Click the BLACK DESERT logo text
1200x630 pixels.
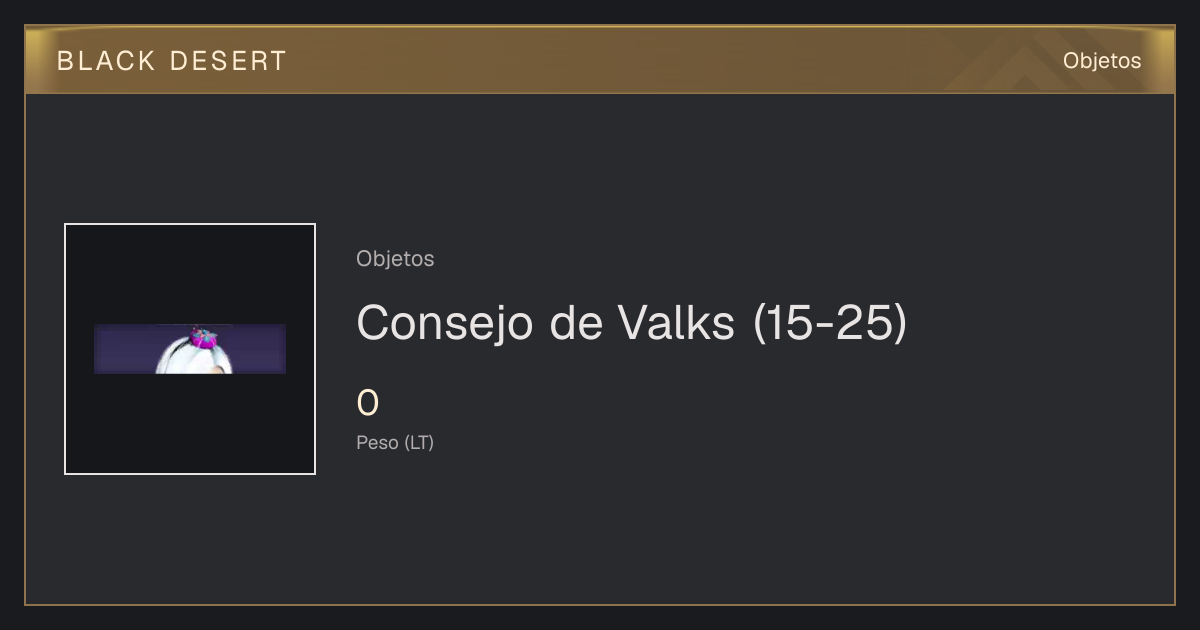pyautogui.click(x=172, y=61)
